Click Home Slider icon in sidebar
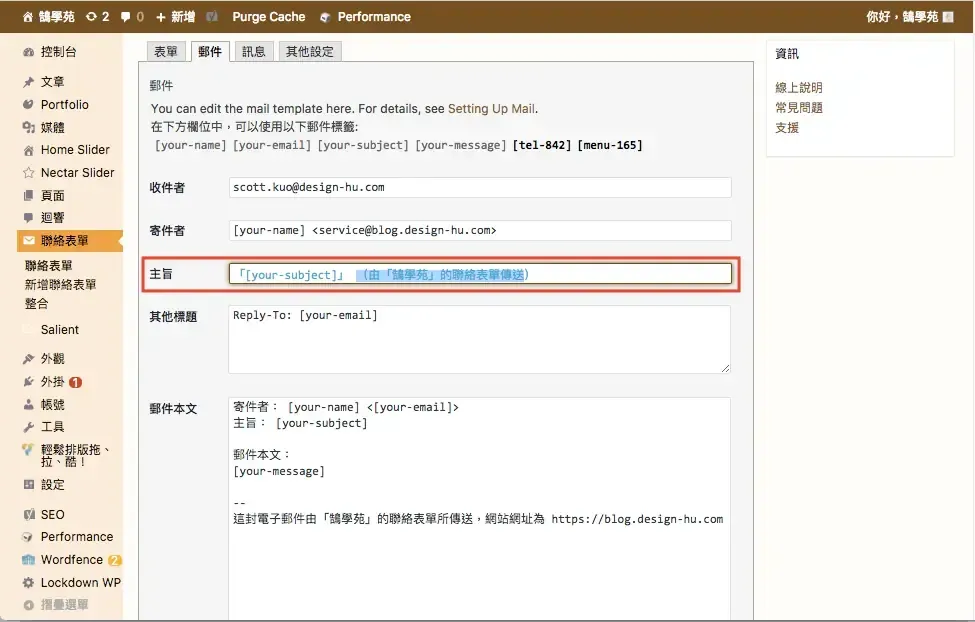The image size is (975, 622). pyautogui.click(x=29, y=150)
